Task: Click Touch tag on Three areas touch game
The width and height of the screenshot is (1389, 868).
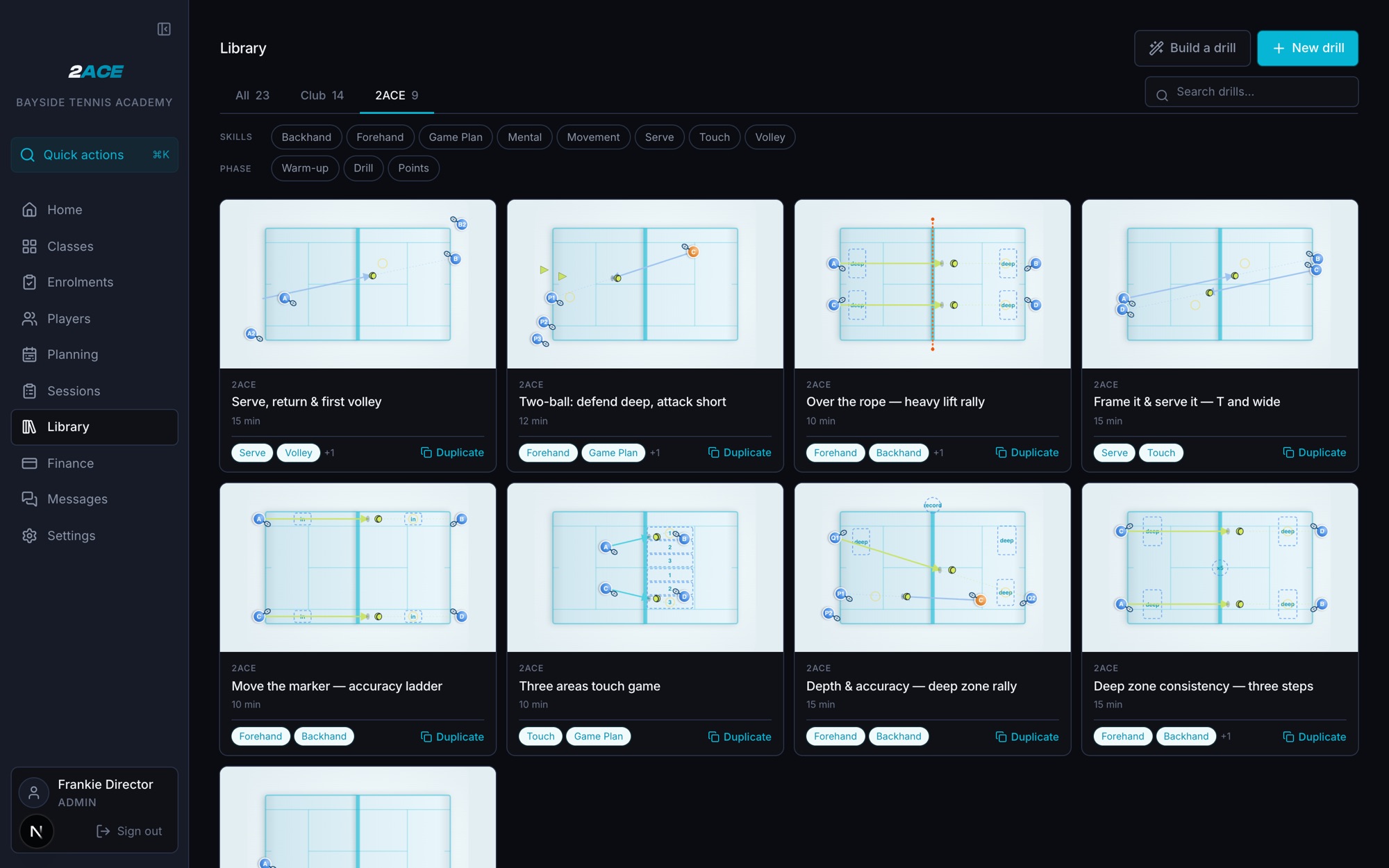Action: tap(540, 736)
